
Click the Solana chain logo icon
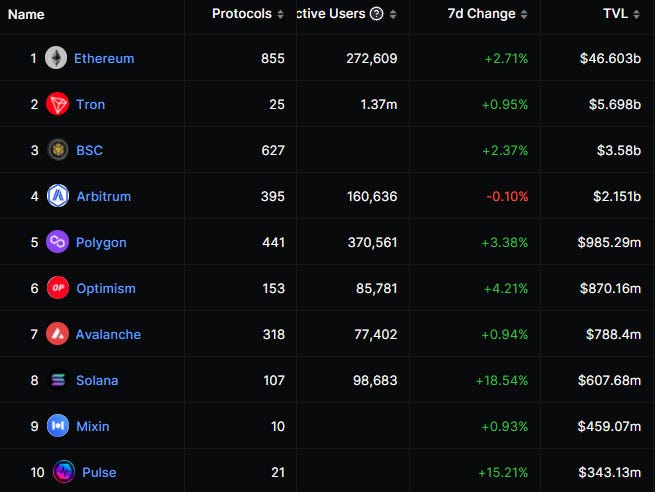pos(58,380)
